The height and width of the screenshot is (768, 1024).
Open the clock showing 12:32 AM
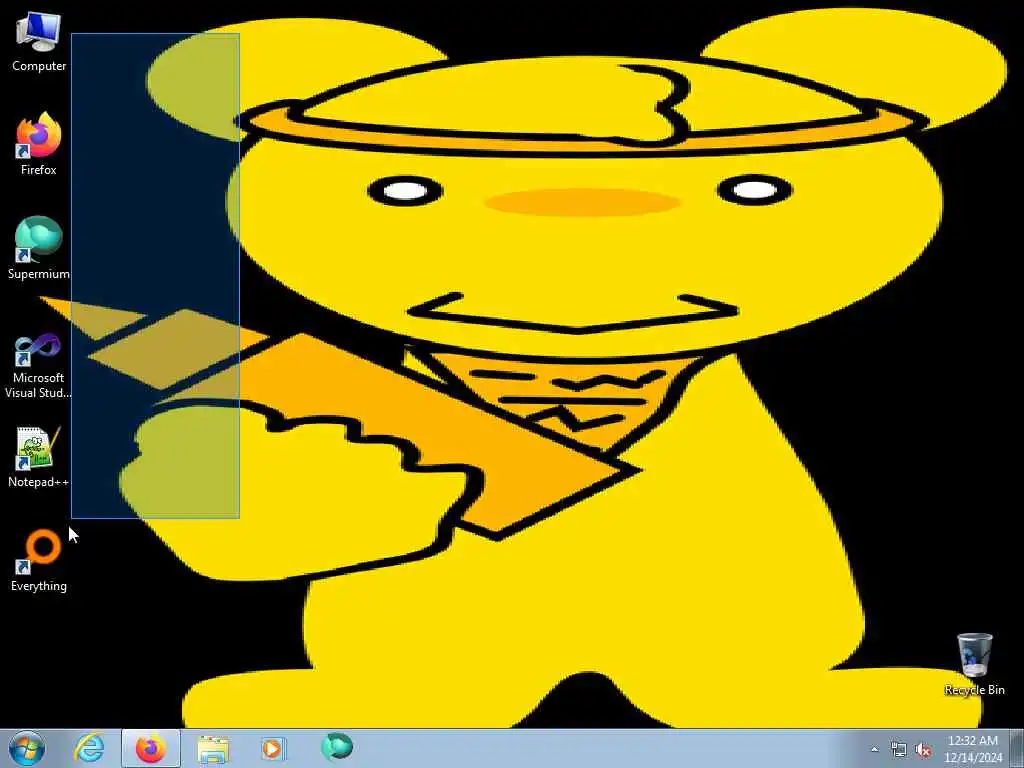click(x=973, y=748)
